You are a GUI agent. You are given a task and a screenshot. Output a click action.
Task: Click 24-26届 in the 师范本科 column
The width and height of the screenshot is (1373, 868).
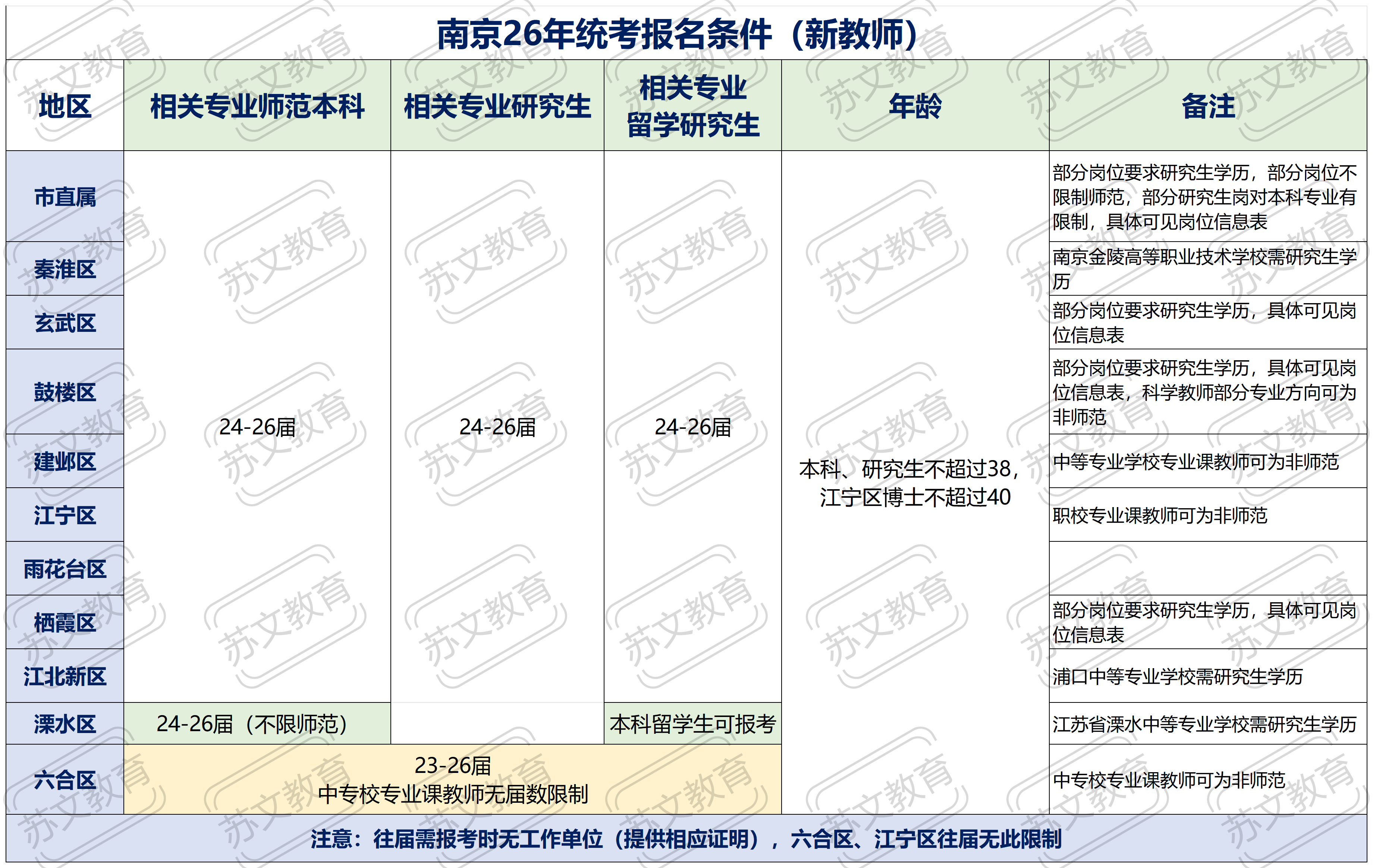(x=257, y=427)
